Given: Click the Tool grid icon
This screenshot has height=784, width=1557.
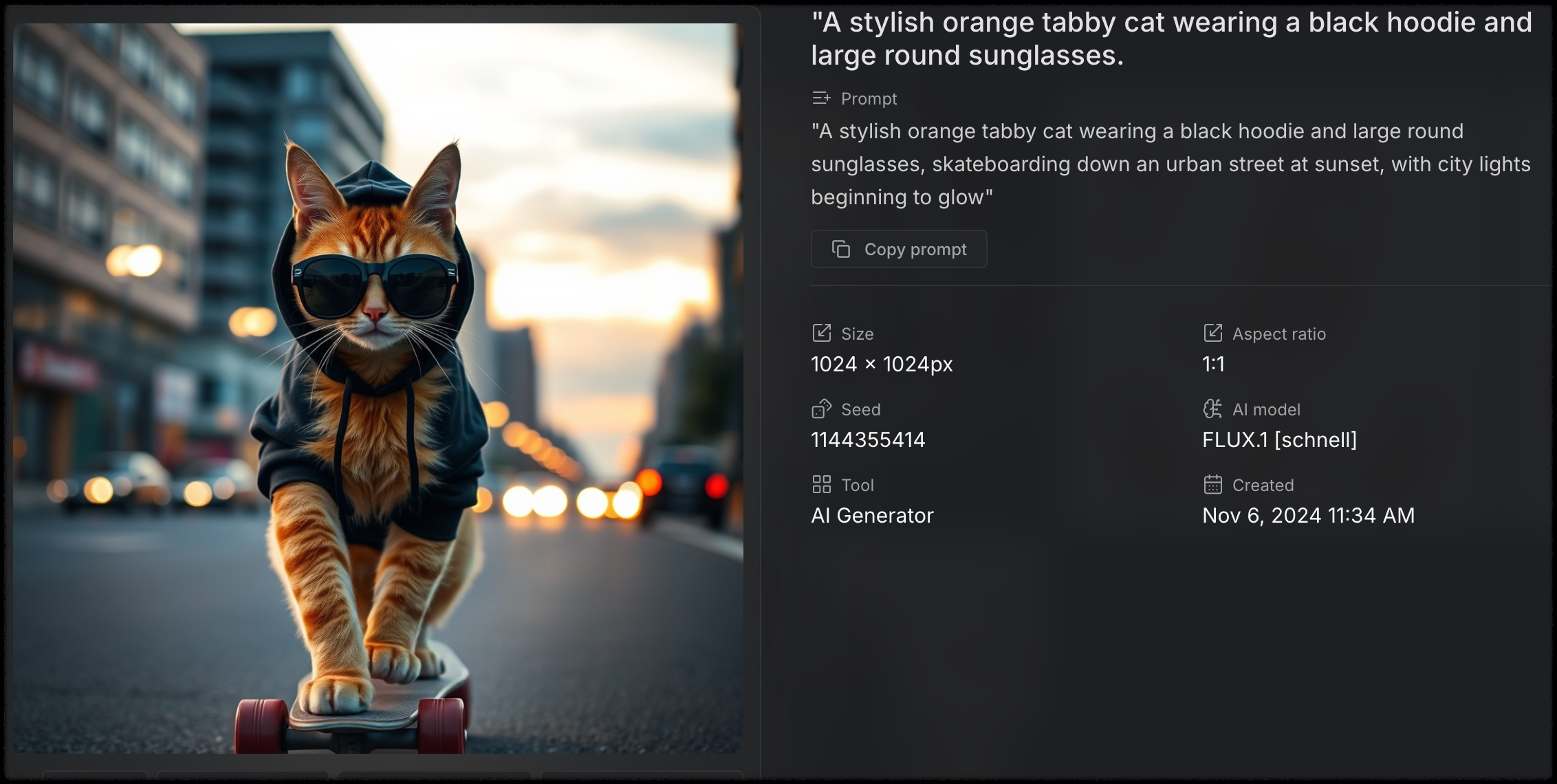Looking at the screenshot, I should [821, 485].
